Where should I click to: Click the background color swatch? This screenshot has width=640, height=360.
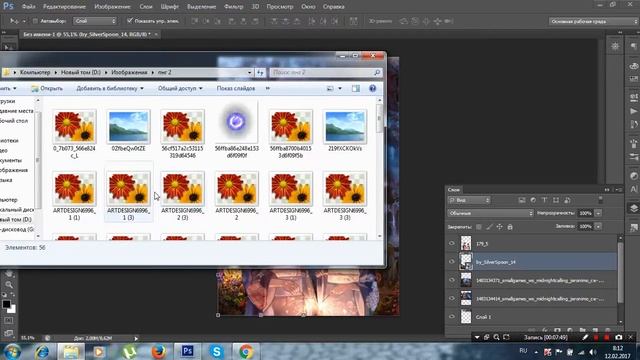[x=12, y=309]
